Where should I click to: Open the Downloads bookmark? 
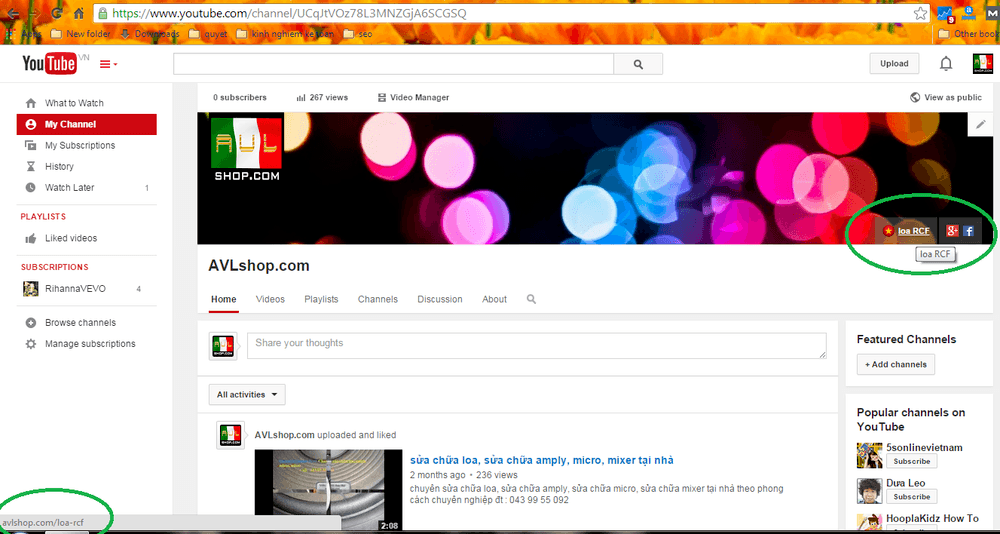[x=150, y=34]
